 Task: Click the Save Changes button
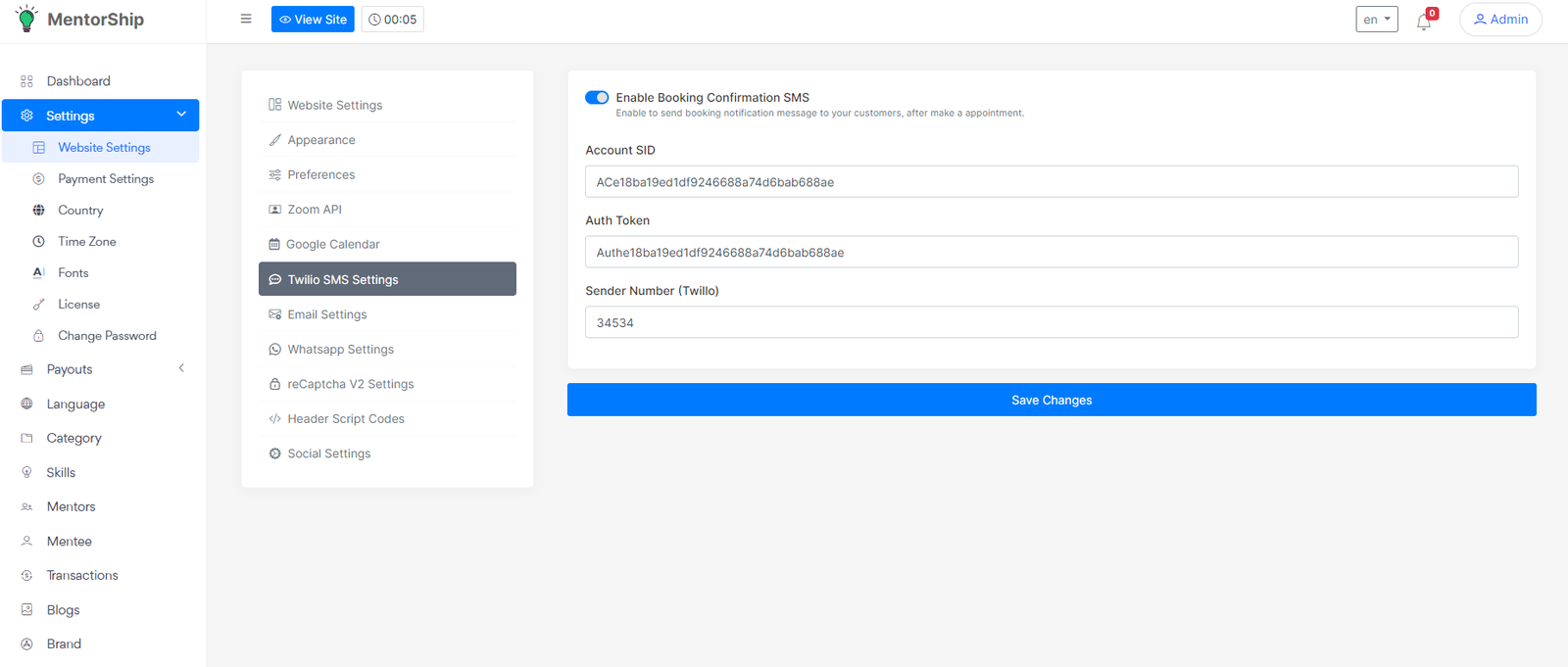click(x=1051, y=400)
